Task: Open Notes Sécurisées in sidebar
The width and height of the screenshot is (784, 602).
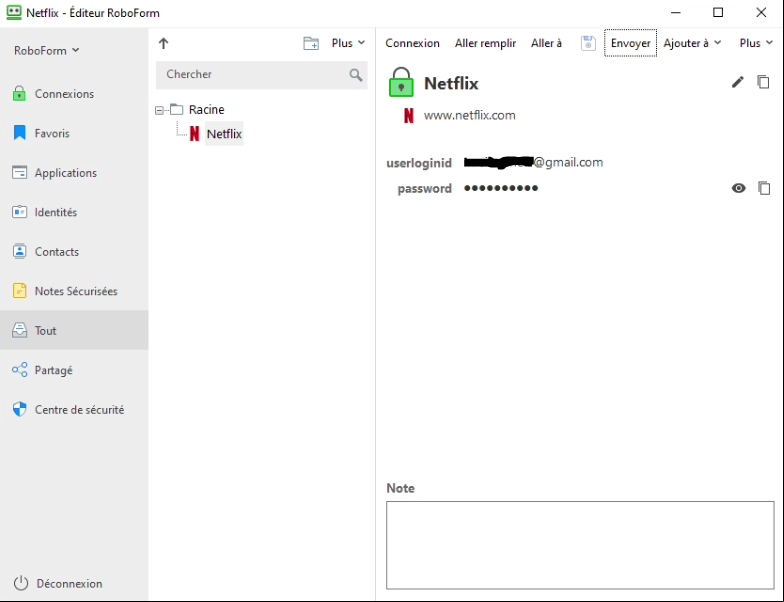Action: tap(74, 291)
